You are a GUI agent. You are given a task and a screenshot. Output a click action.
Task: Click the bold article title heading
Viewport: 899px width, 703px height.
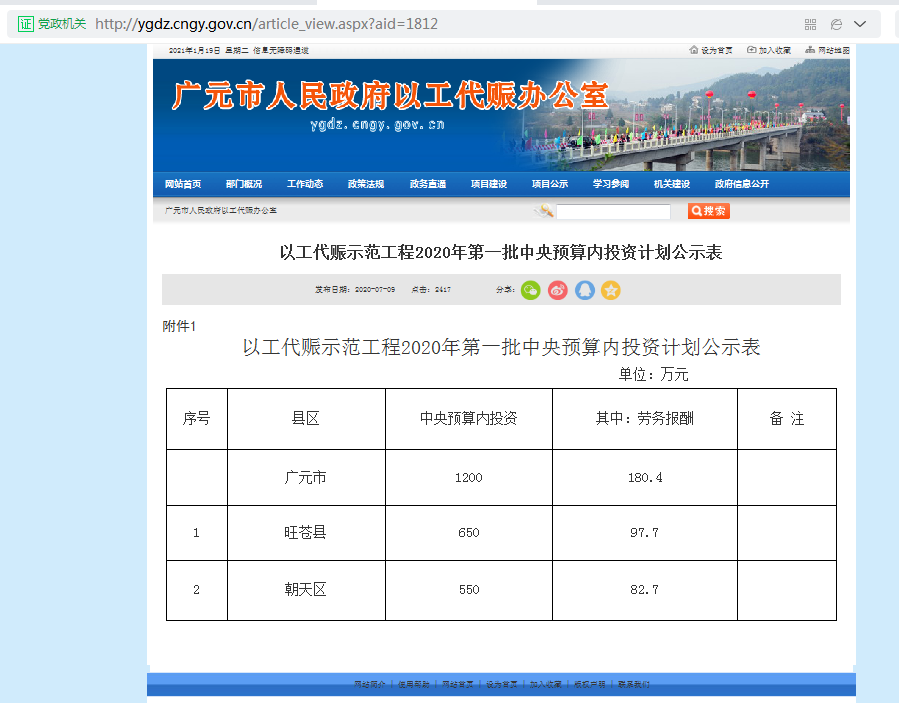coord(501,252)
